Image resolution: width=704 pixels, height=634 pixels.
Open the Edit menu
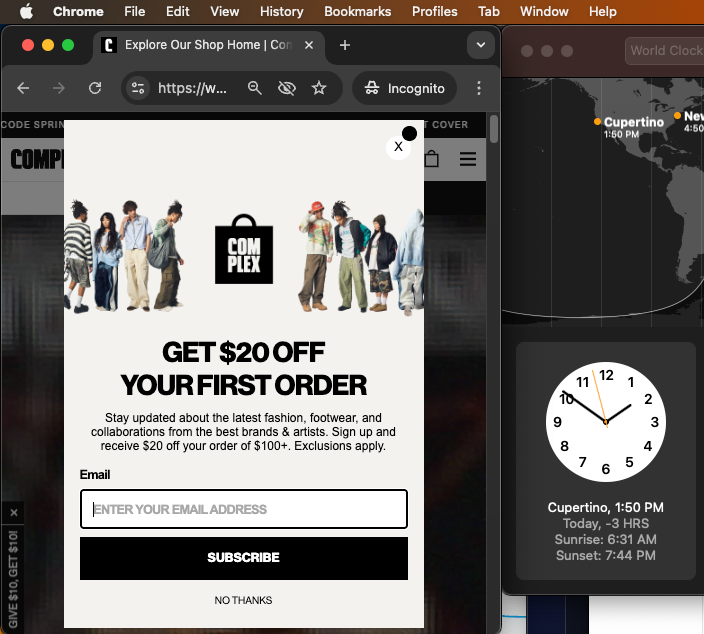click(x=177, y=11)
